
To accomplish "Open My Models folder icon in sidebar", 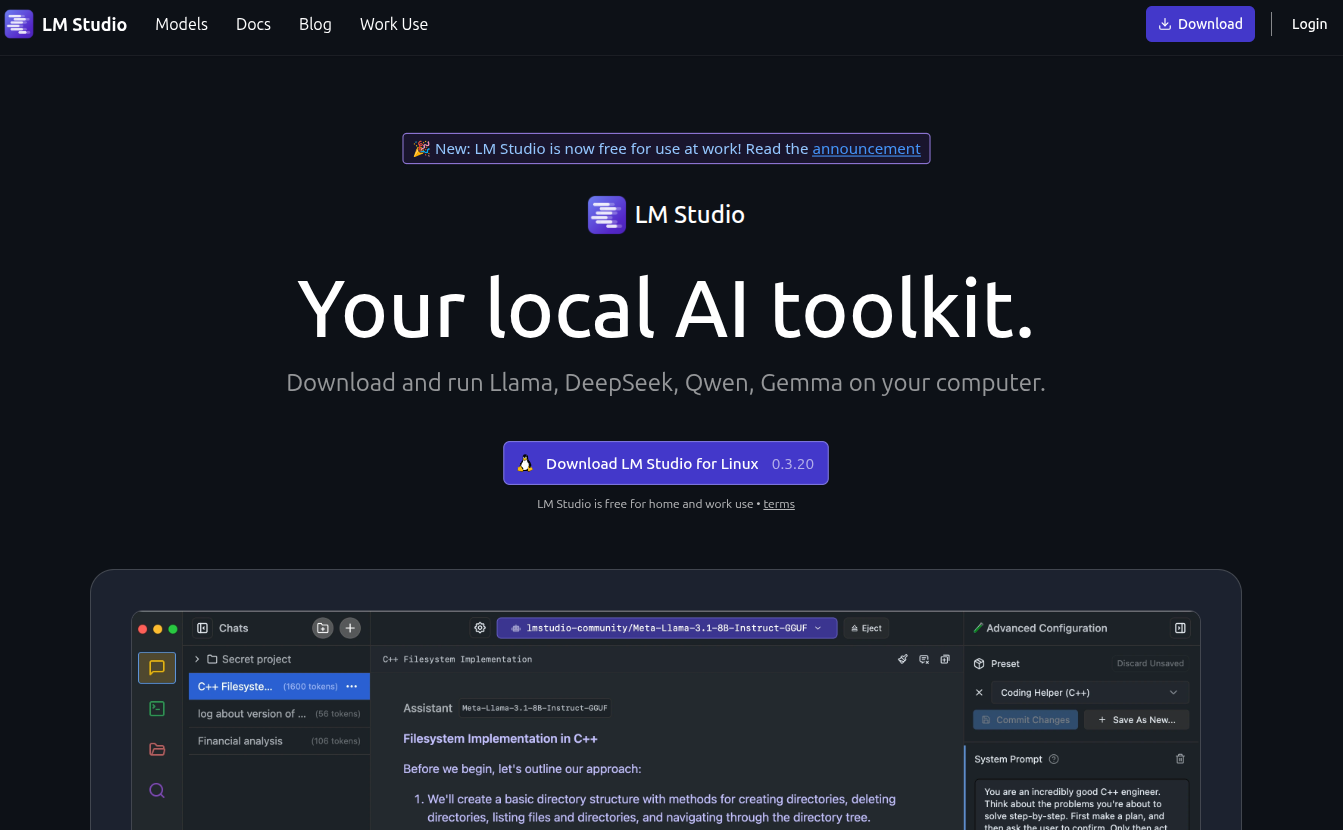I will [x=157, y=749].
